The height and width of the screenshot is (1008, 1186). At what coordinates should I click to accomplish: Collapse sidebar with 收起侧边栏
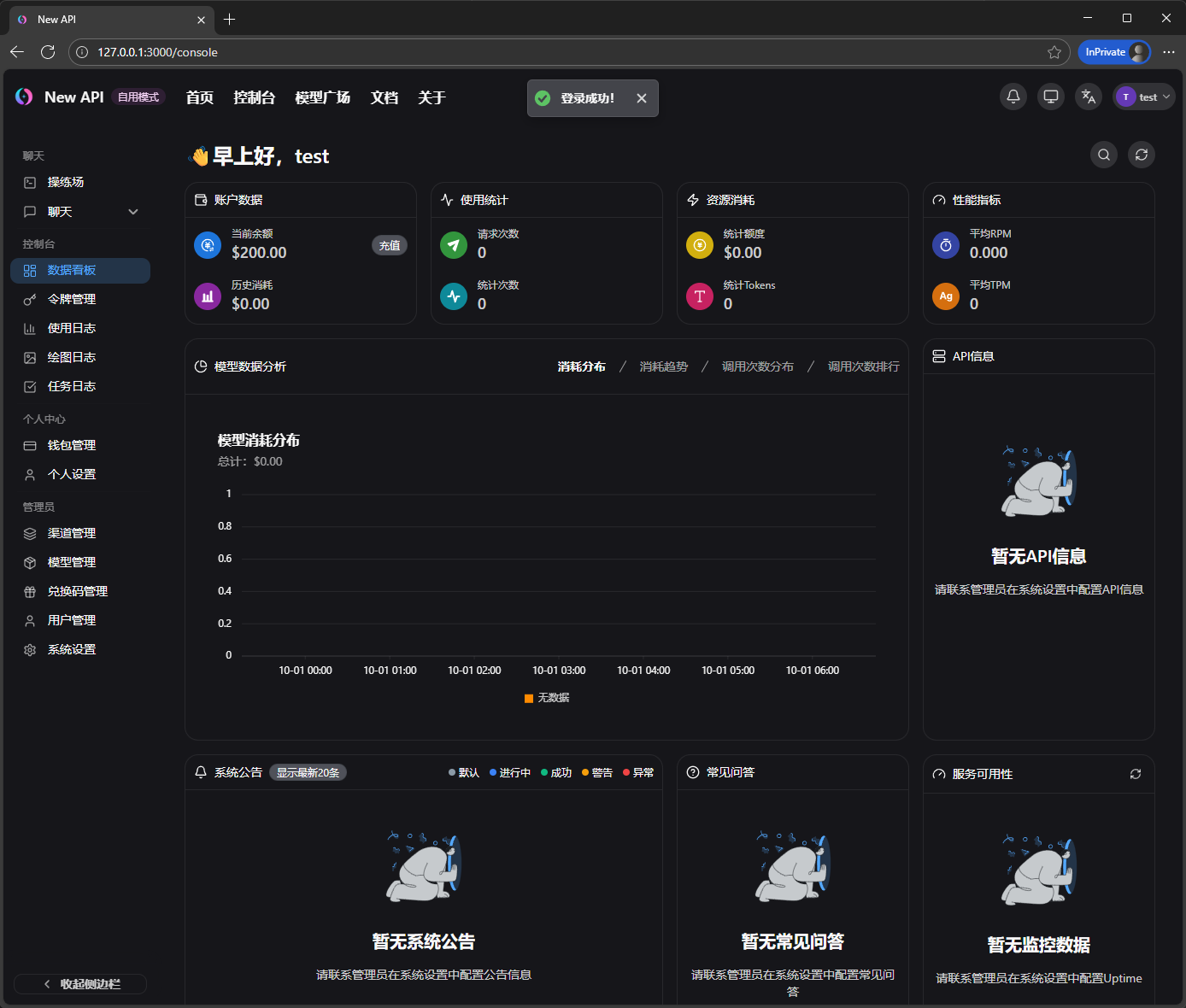[81, 984]
